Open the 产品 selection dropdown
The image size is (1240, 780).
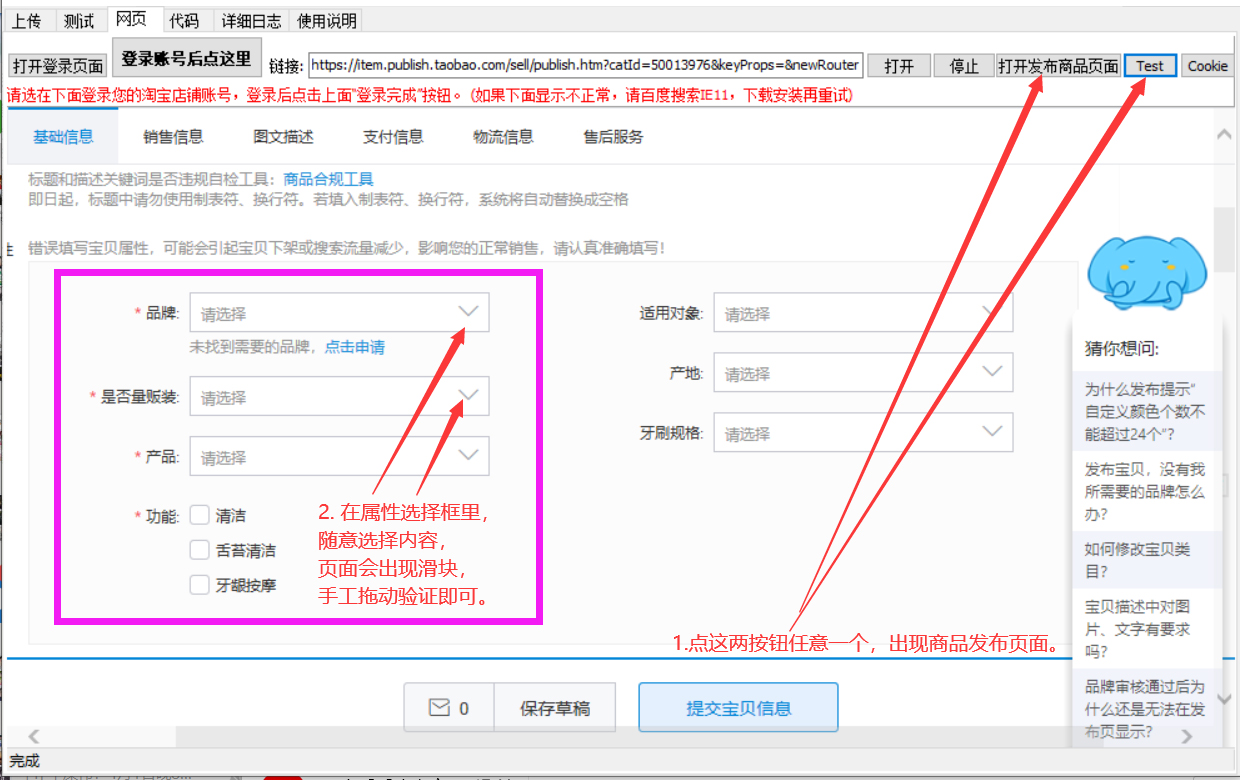[339, 457]
